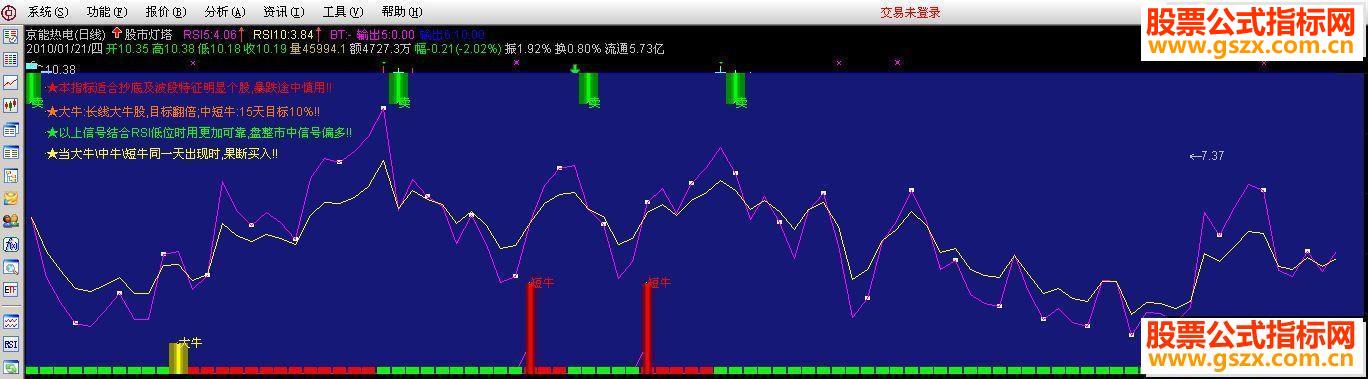
Task: Click the red note starting ★本指标适合抄底
Action: point(189,88)
